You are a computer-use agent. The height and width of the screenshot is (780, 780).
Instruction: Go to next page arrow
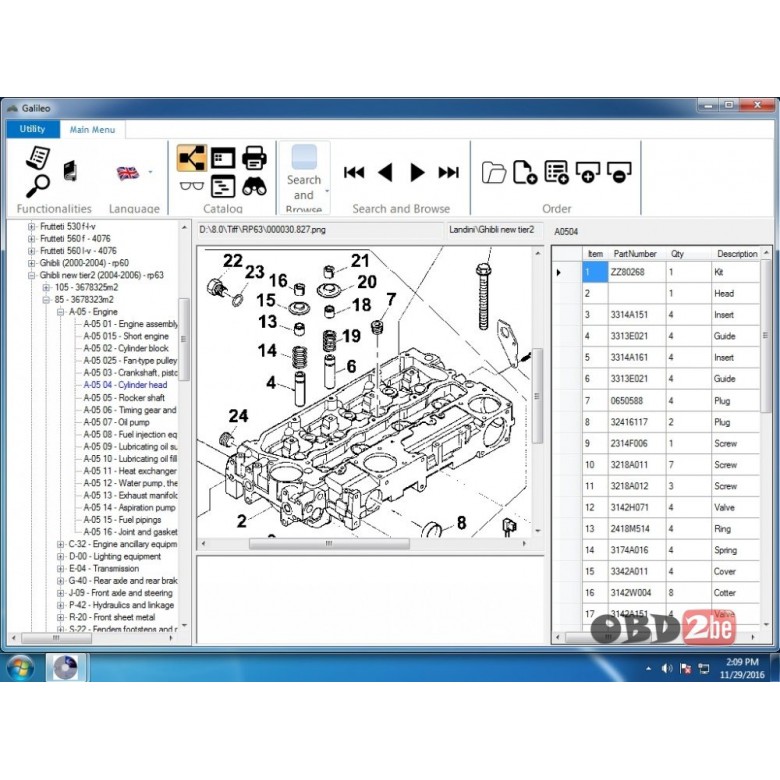click(417, 173)
